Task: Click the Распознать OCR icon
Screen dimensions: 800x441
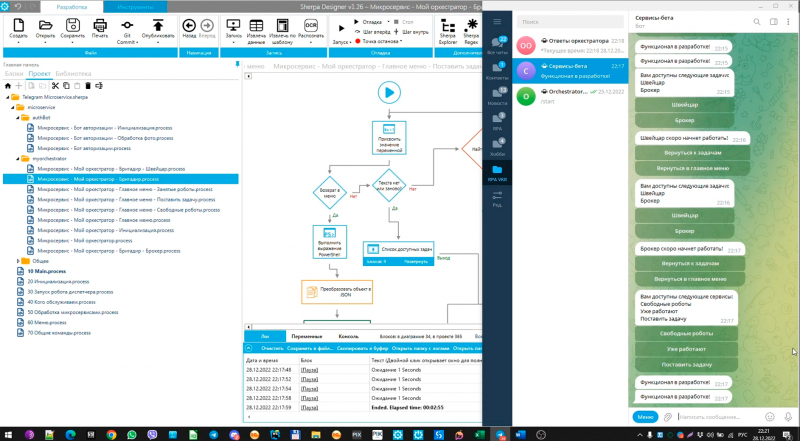Action: 310,26
